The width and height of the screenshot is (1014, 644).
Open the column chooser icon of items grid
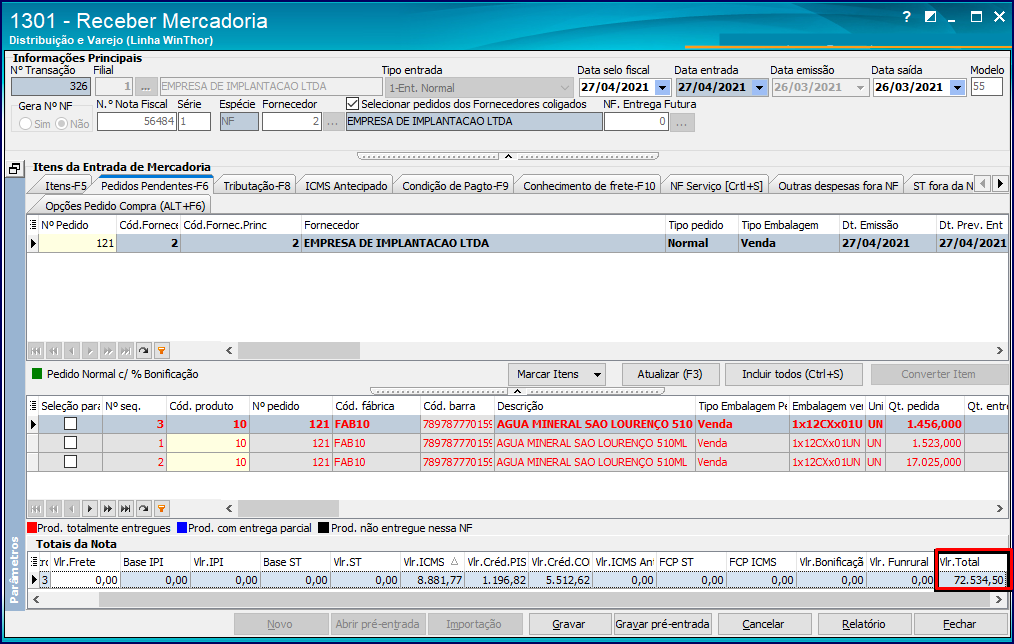coord(33,406)
